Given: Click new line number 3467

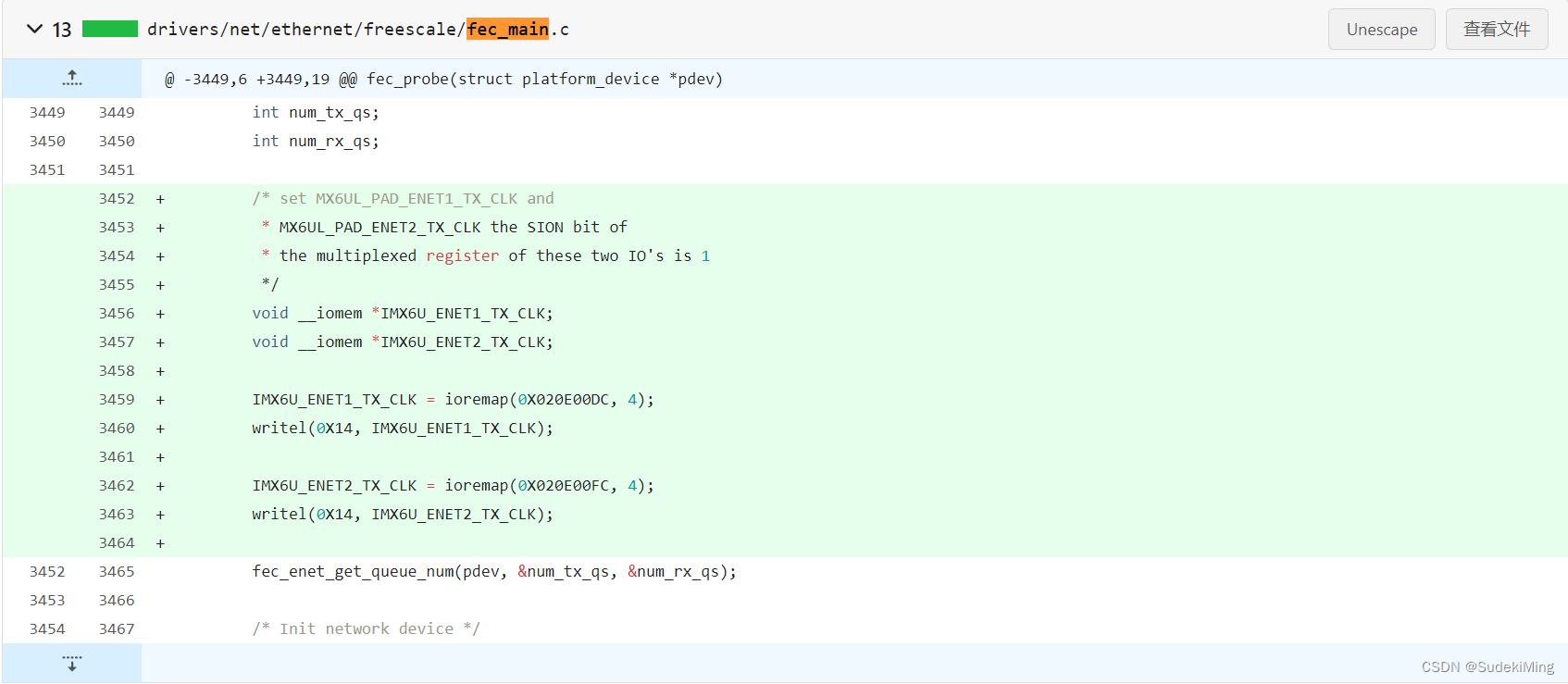Looking at the screenshot, I should 117,628.
